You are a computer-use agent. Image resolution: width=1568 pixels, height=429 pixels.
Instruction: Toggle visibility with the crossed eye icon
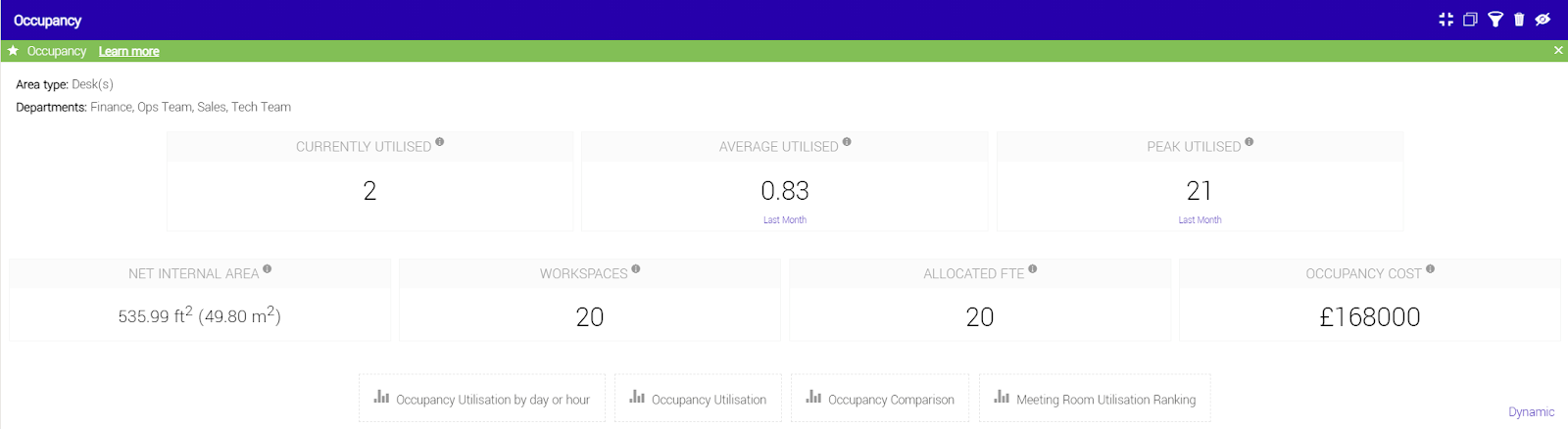click(1543, 20)
